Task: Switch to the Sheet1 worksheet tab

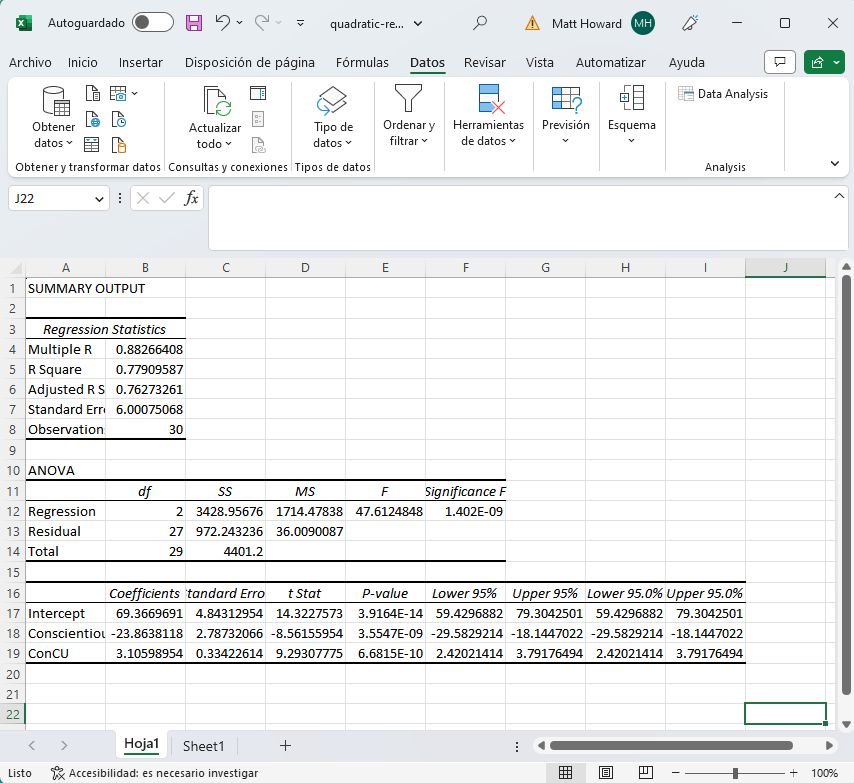Action: (x=203, y=746)
